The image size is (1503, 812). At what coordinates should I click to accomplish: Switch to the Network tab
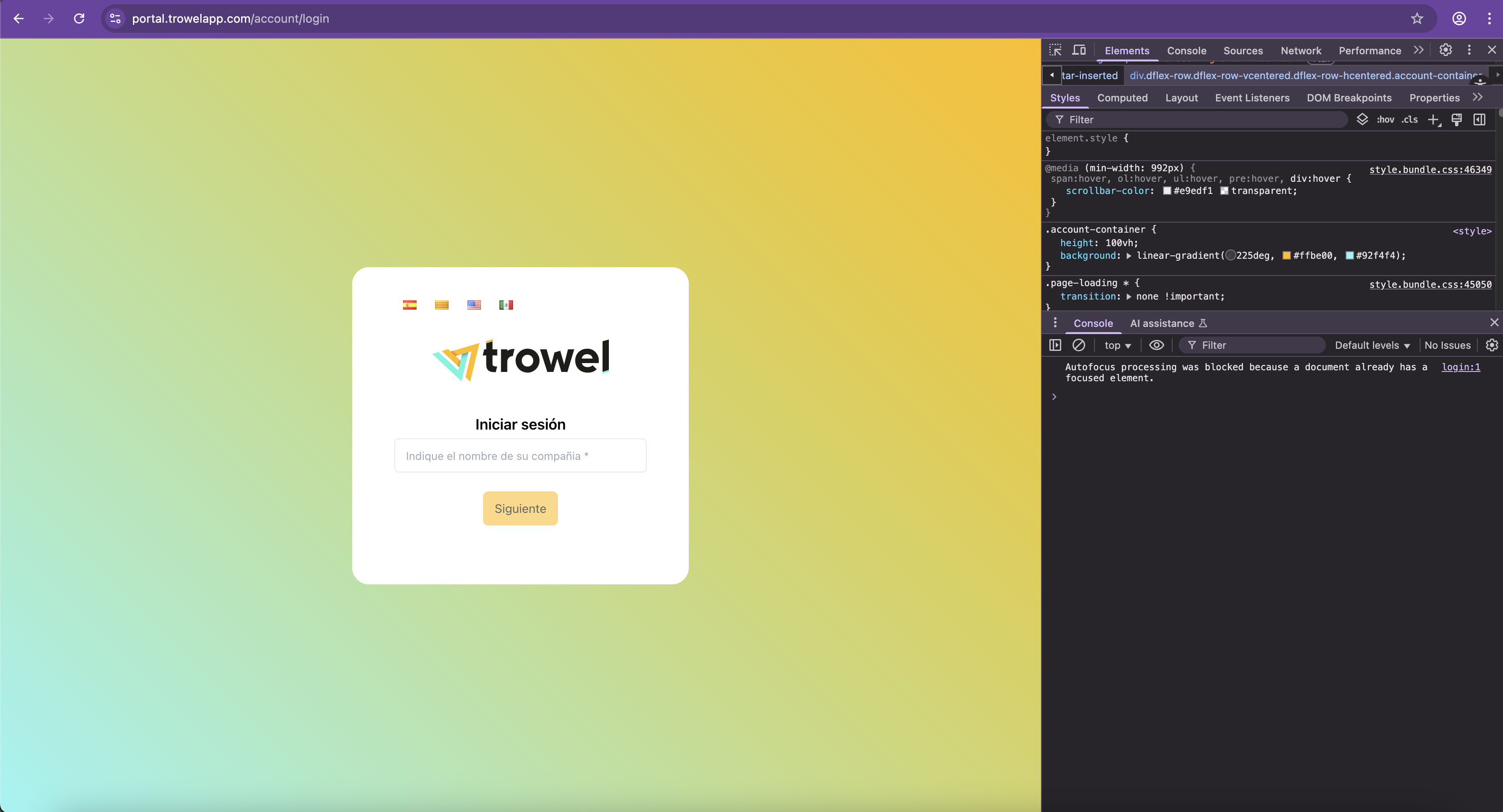(1301, 51)
